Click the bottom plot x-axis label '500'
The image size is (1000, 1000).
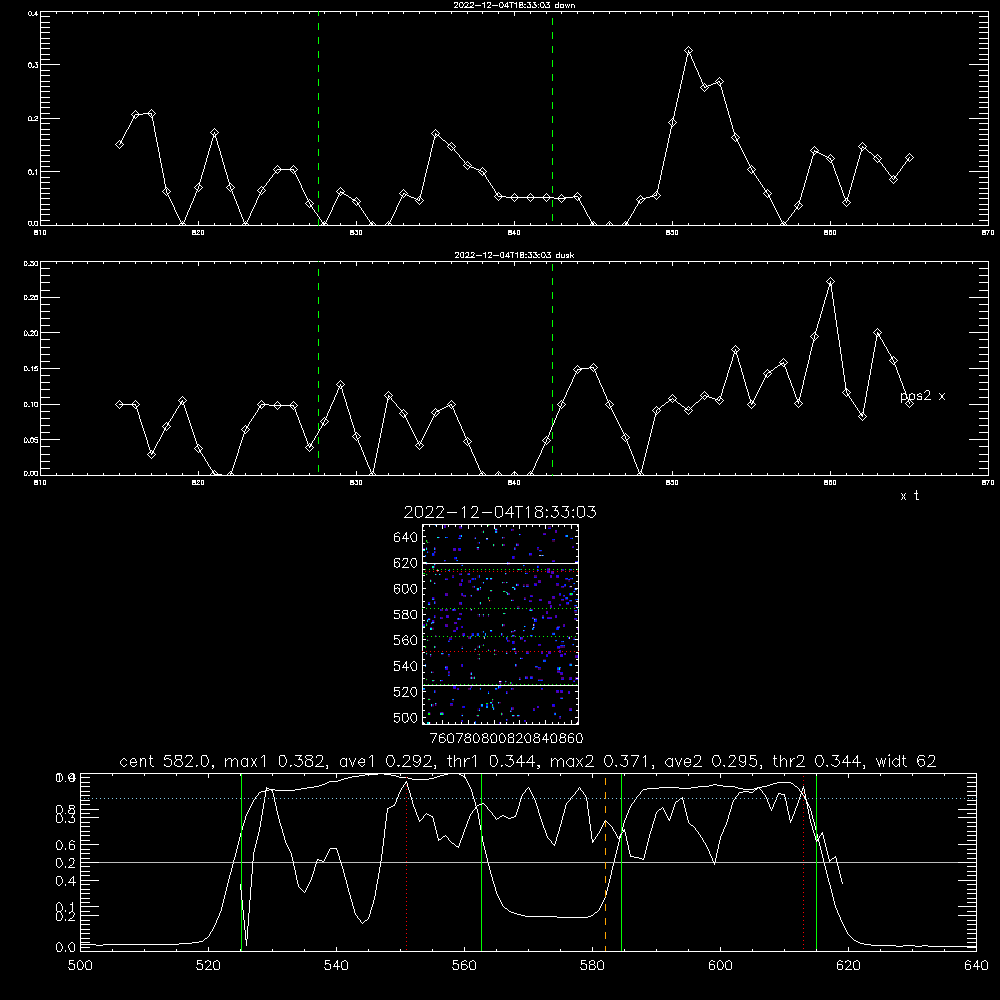pyautogui.click(x=80, y=966)
